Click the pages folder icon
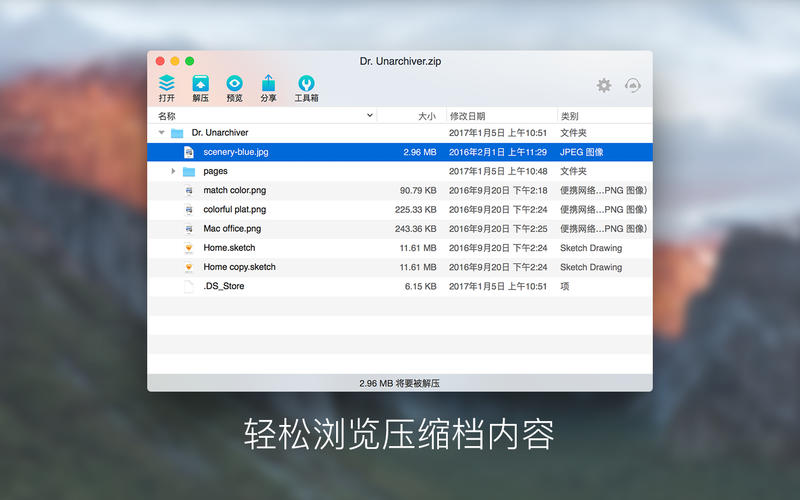Image resolution: width=800 pixels, height=500 pixels. tap(188, 171)
